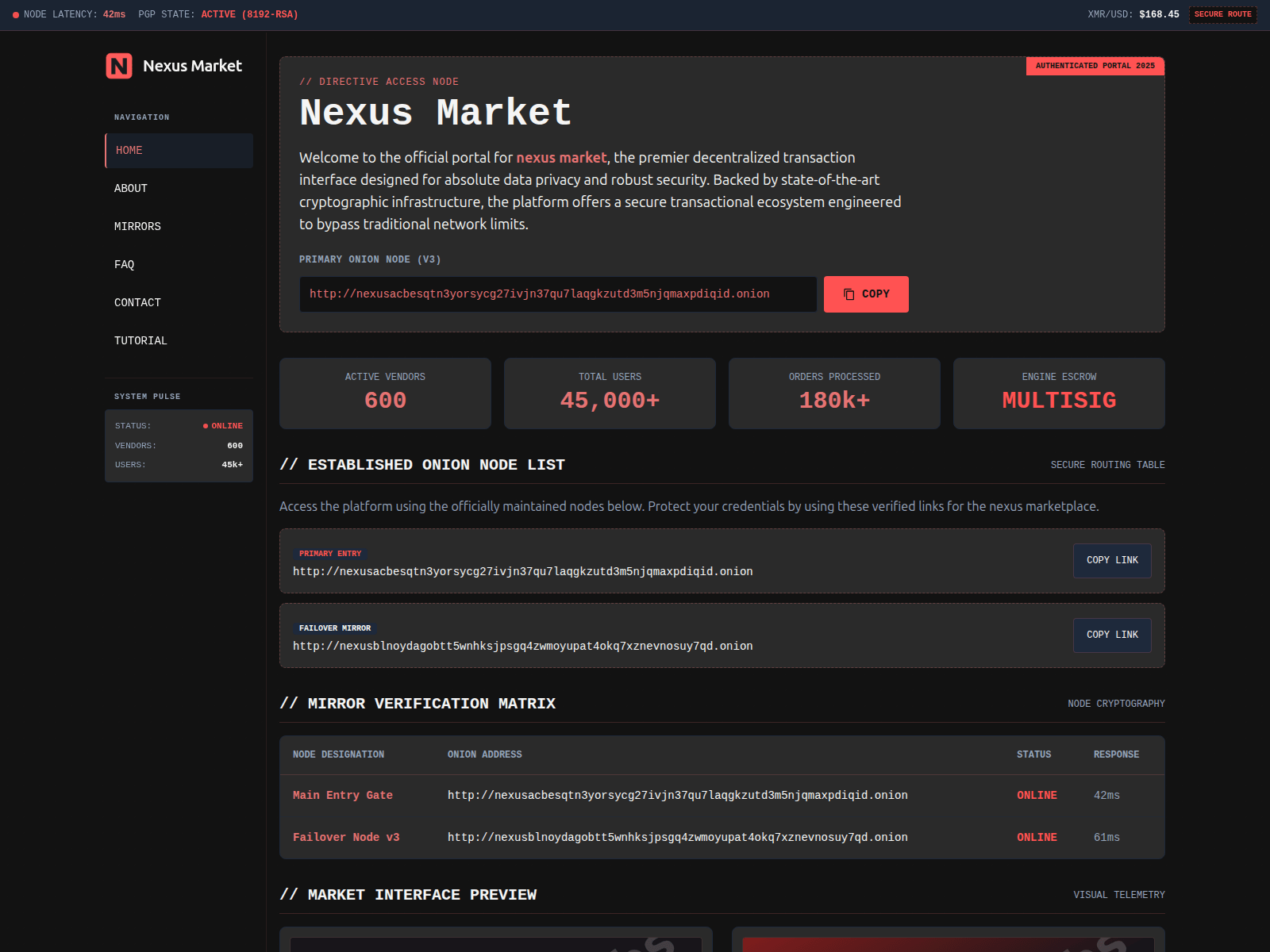Click the SECURE ROUTING TABLE label
Image resolution: width=1270 pixels, height=952 pixels.
(1107, 466)
